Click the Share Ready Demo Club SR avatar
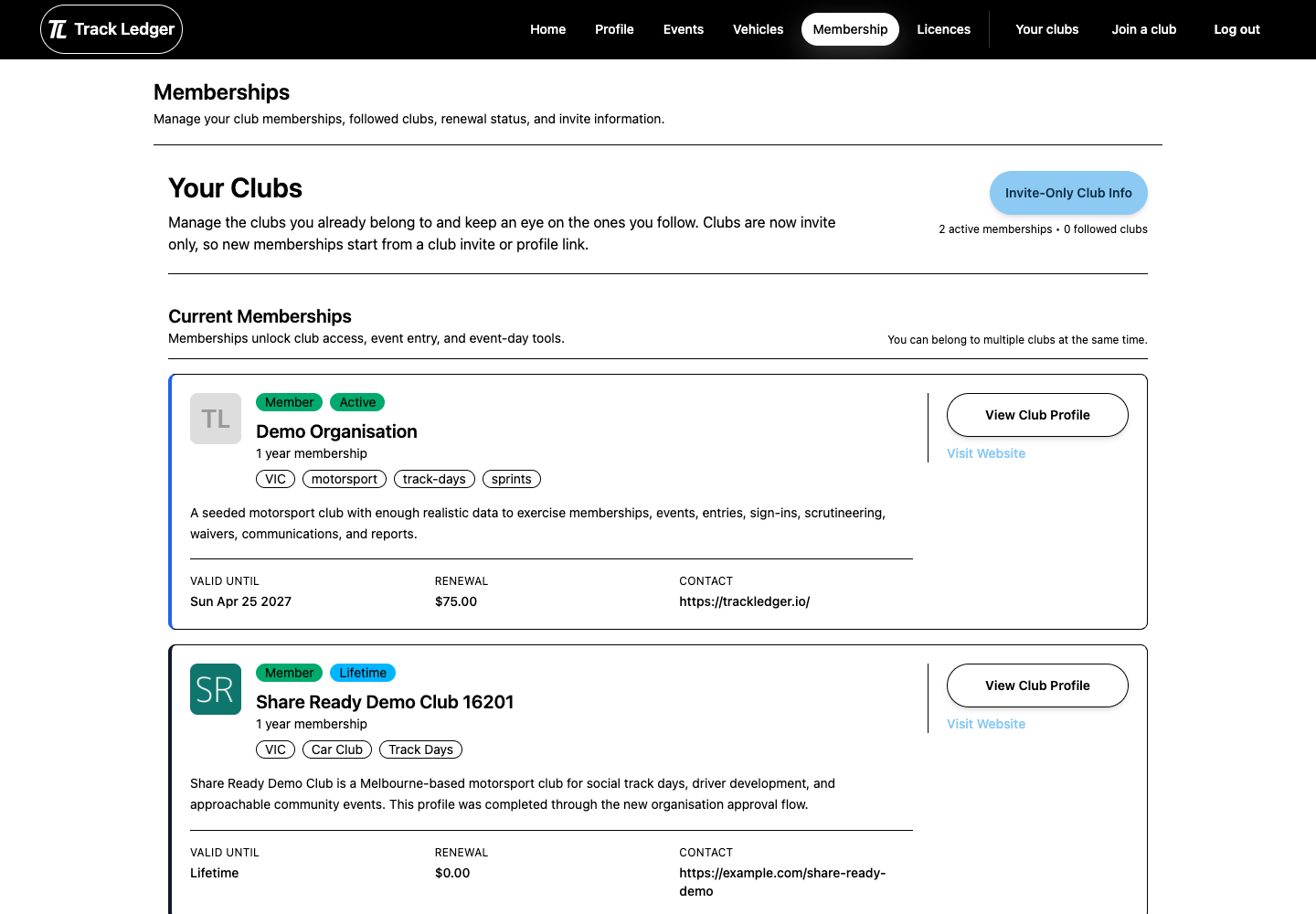 (216, 689)
